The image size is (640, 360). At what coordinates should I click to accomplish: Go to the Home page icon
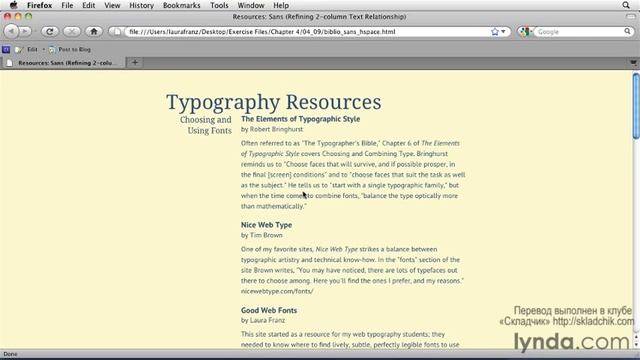93,31
